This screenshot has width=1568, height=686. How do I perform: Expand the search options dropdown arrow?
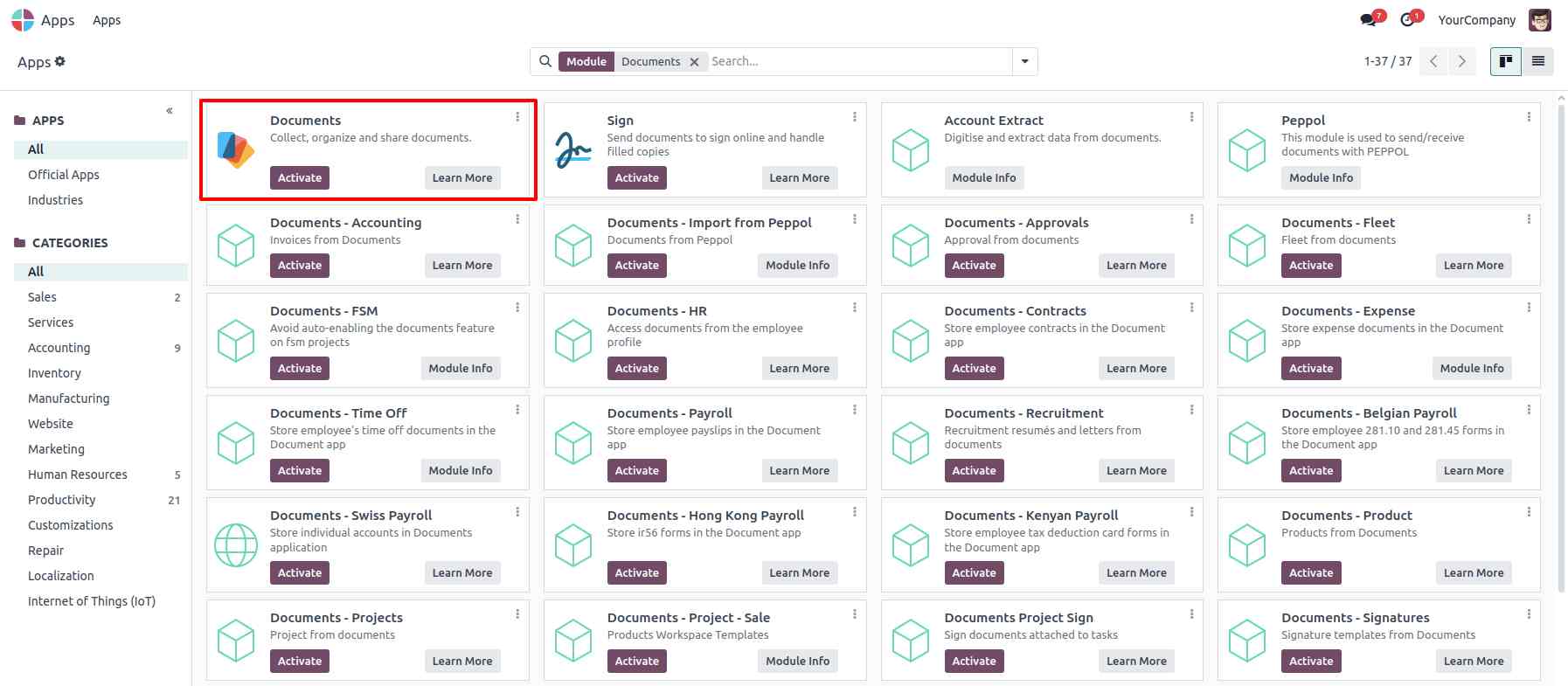tap(1024, 61)
